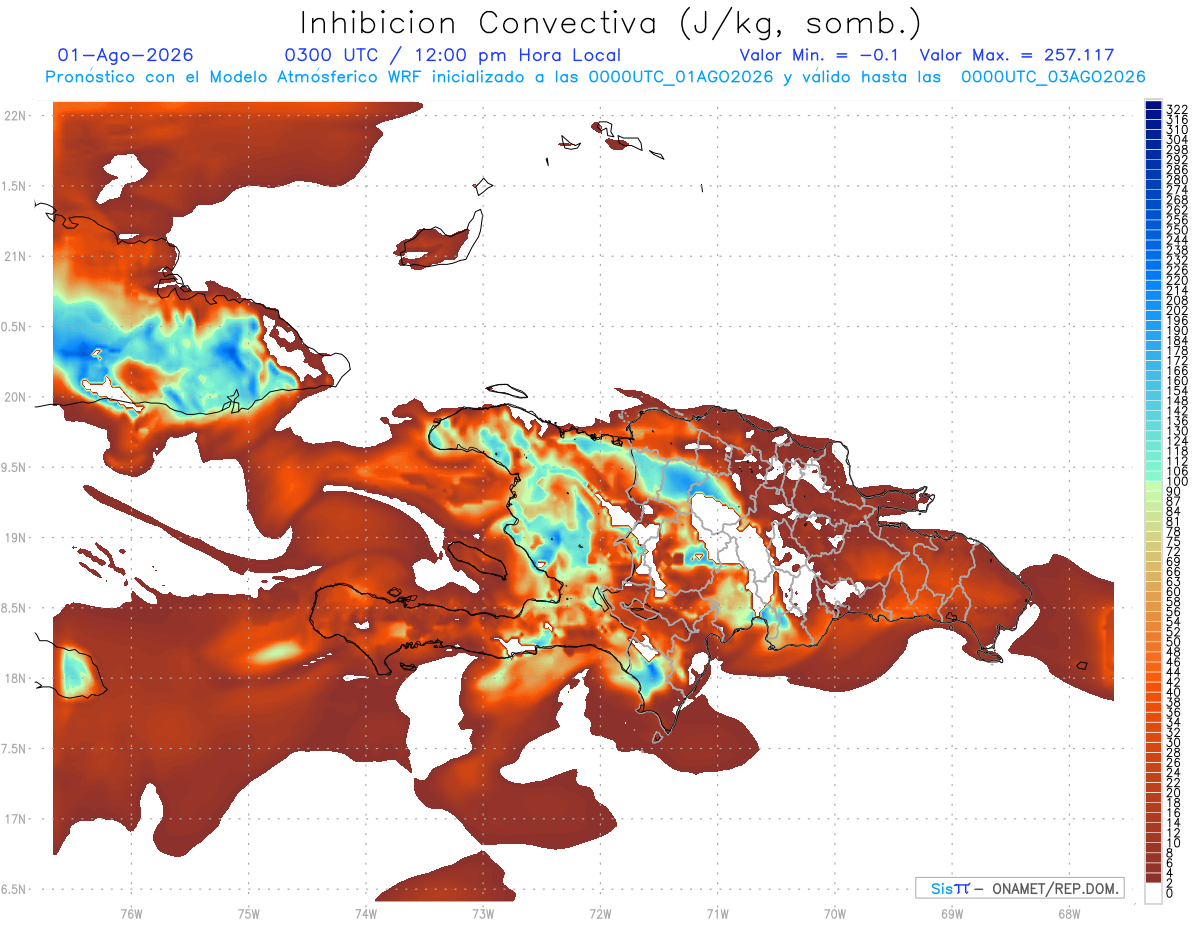Click the 71W longitude label
The image size is (1200, 927).
coord(717,914)
